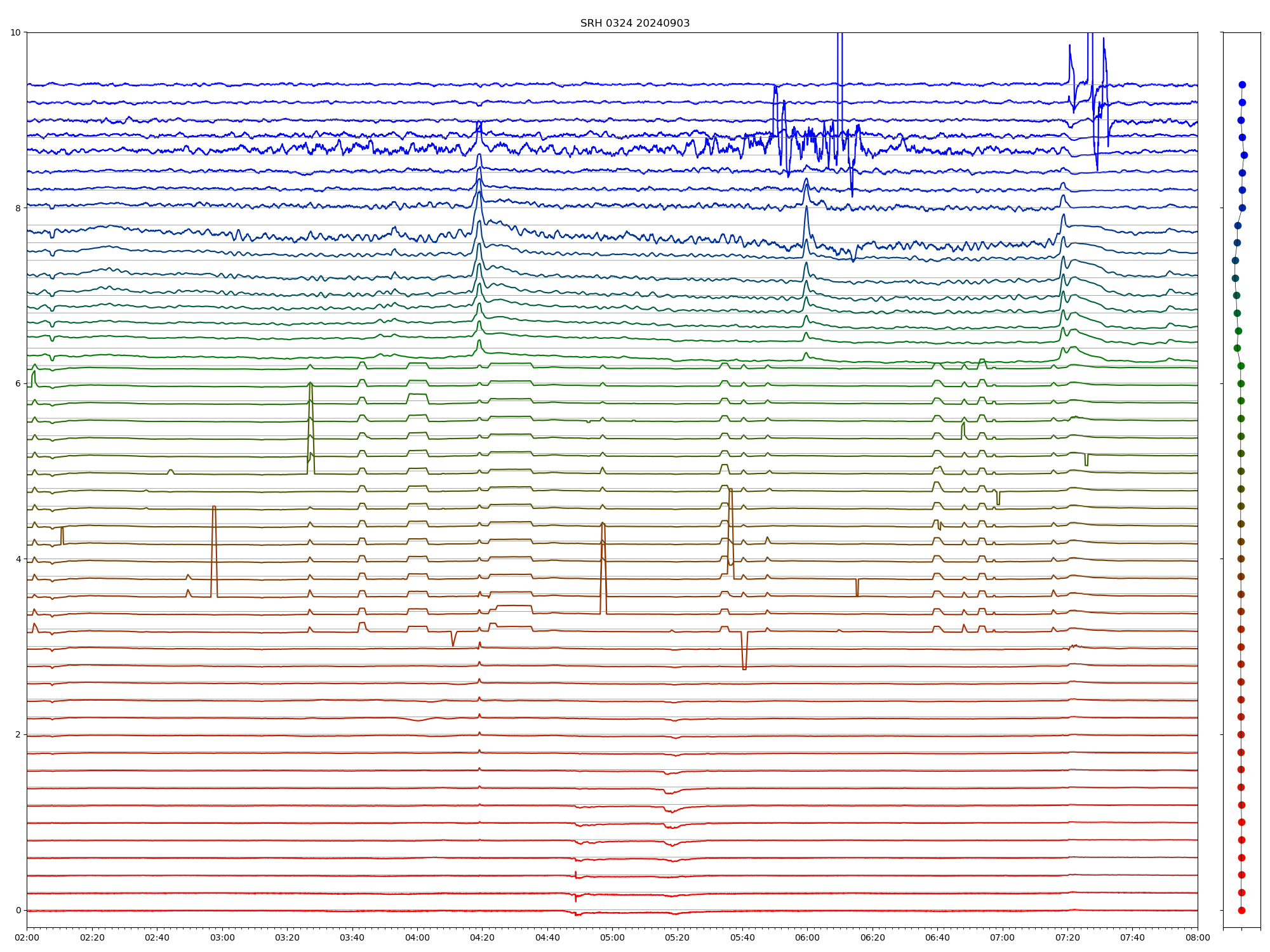This screenshot has height=952, width=1270.
Task: Click the 08:00 x-axis time label
Action: [1197, 937]
